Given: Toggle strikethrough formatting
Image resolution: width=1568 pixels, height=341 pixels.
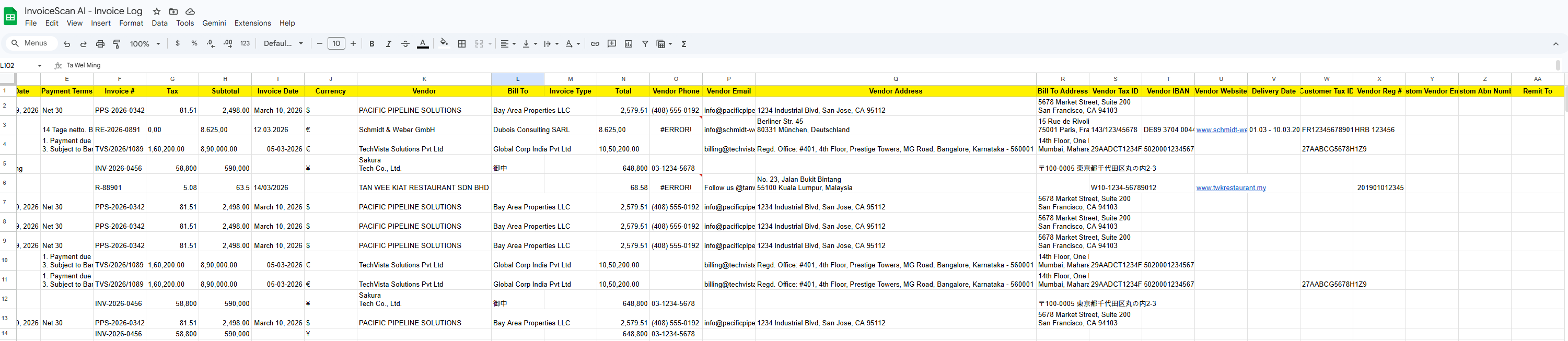Looking at the screenshot, I should coord(405,44).
